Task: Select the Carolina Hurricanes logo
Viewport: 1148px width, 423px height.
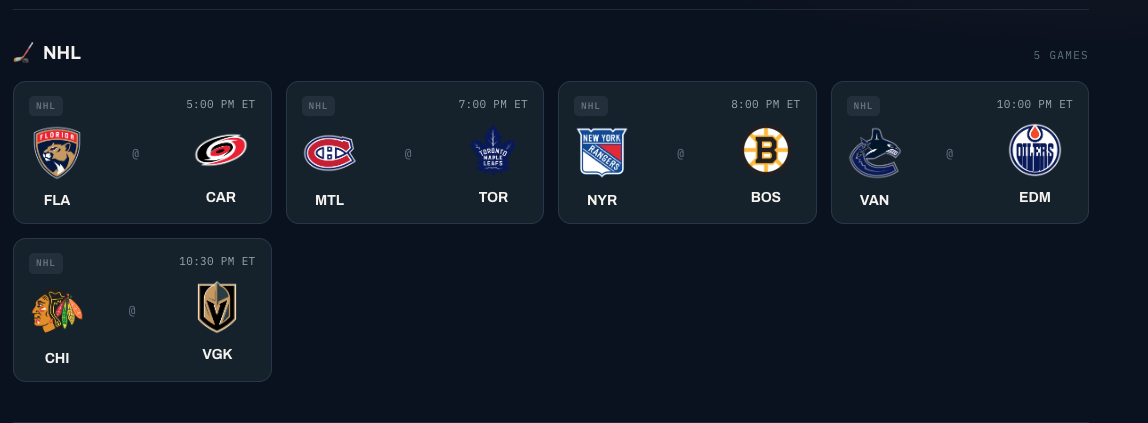Action: click(x=220, y=150)
